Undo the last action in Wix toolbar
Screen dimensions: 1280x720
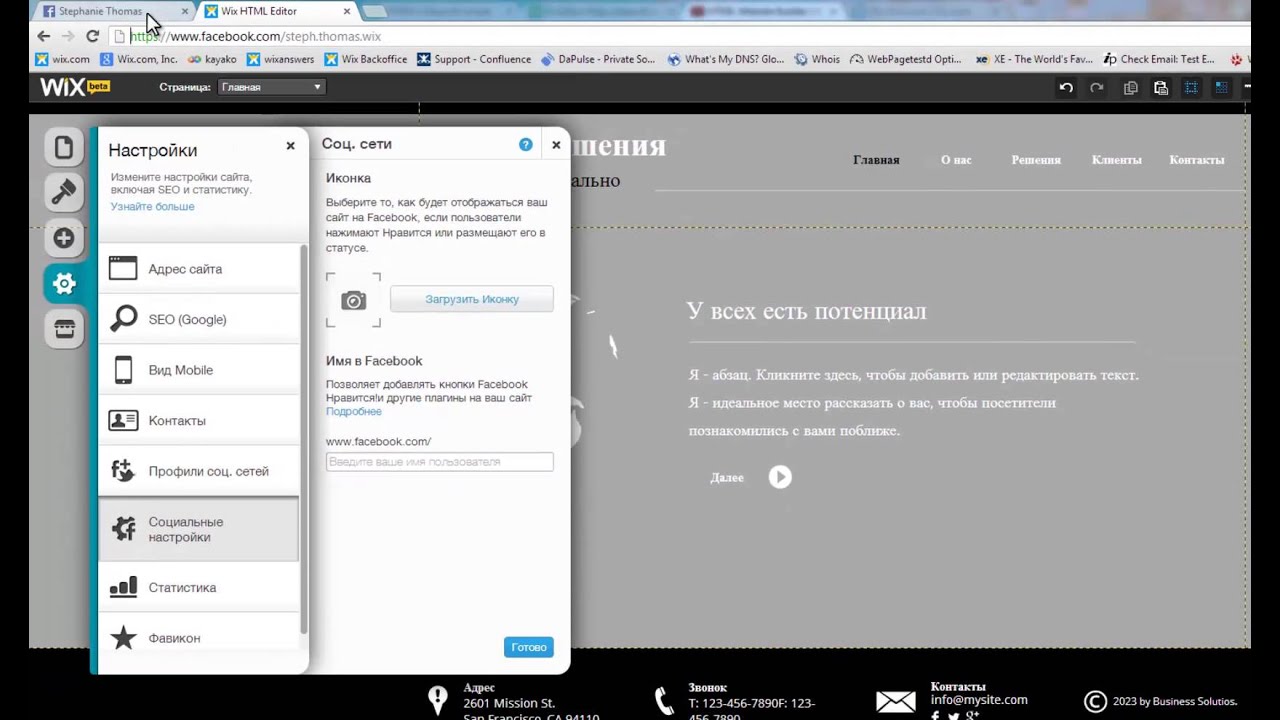[x=1066, y=88]
